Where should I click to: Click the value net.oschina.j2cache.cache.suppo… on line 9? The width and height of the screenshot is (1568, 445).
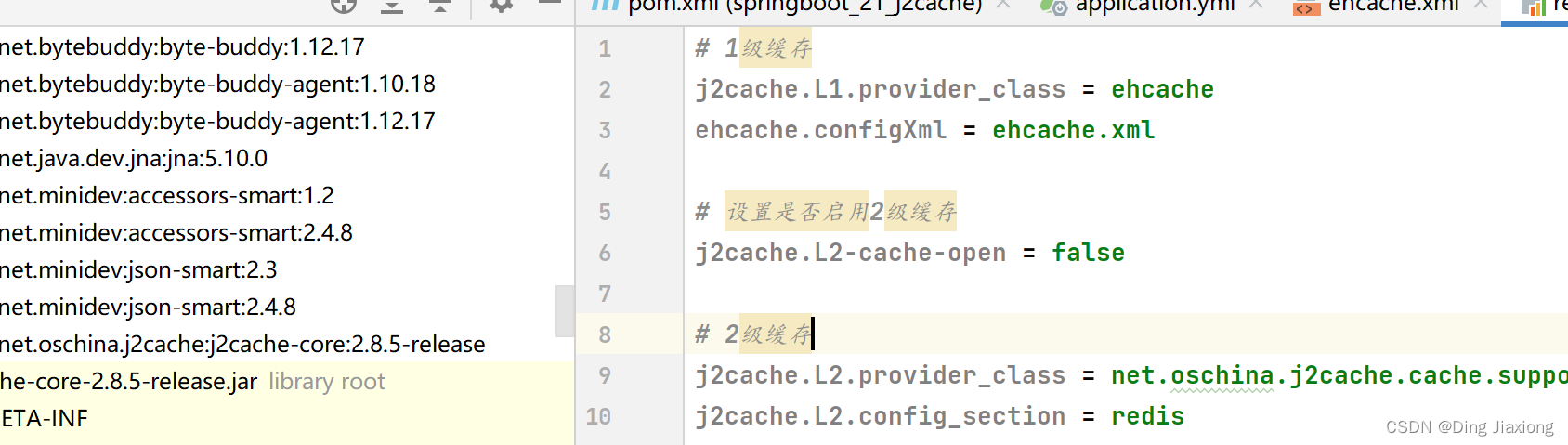tap(1339, 375)
